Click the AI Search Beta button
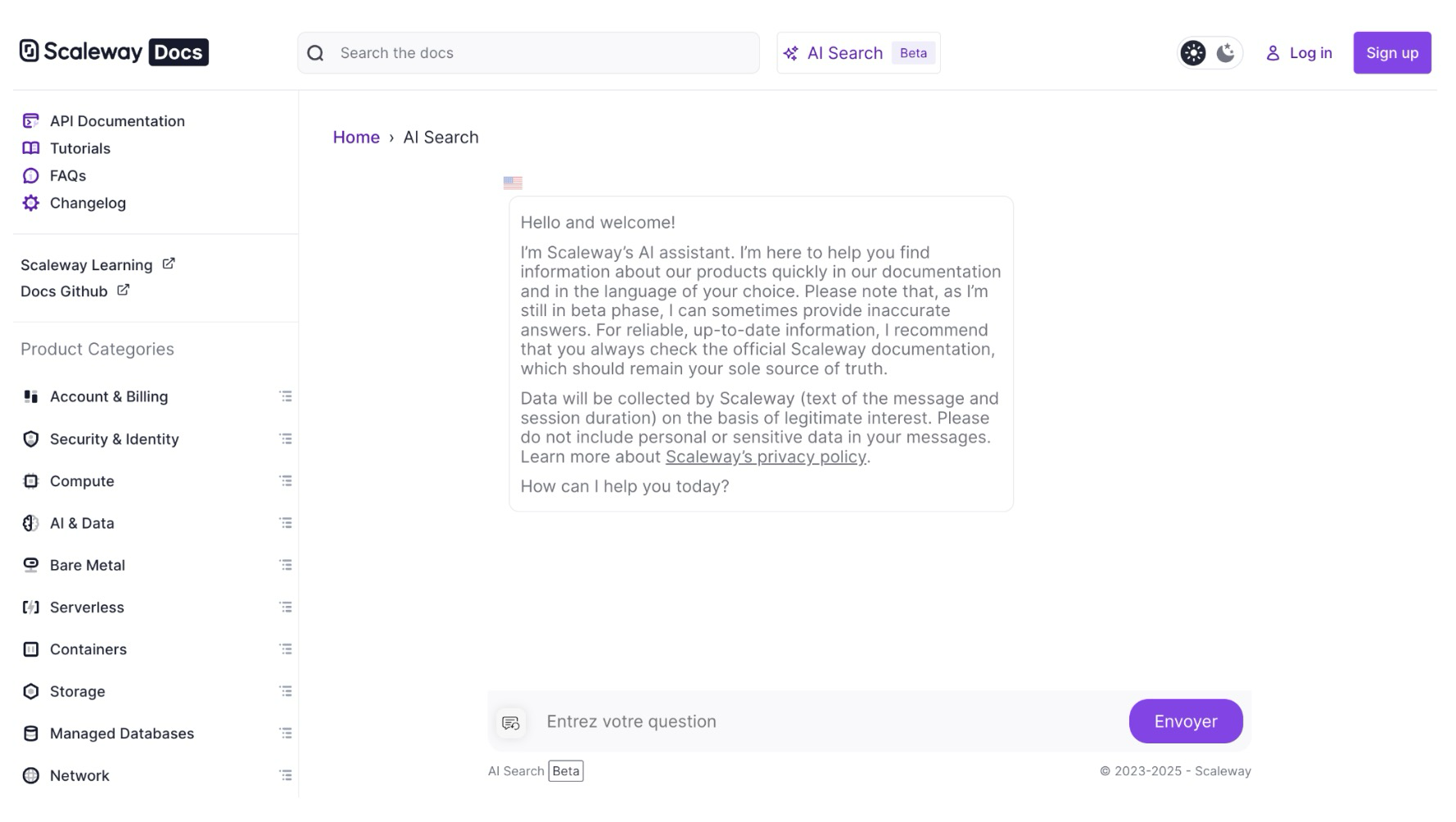 point(857,53)
